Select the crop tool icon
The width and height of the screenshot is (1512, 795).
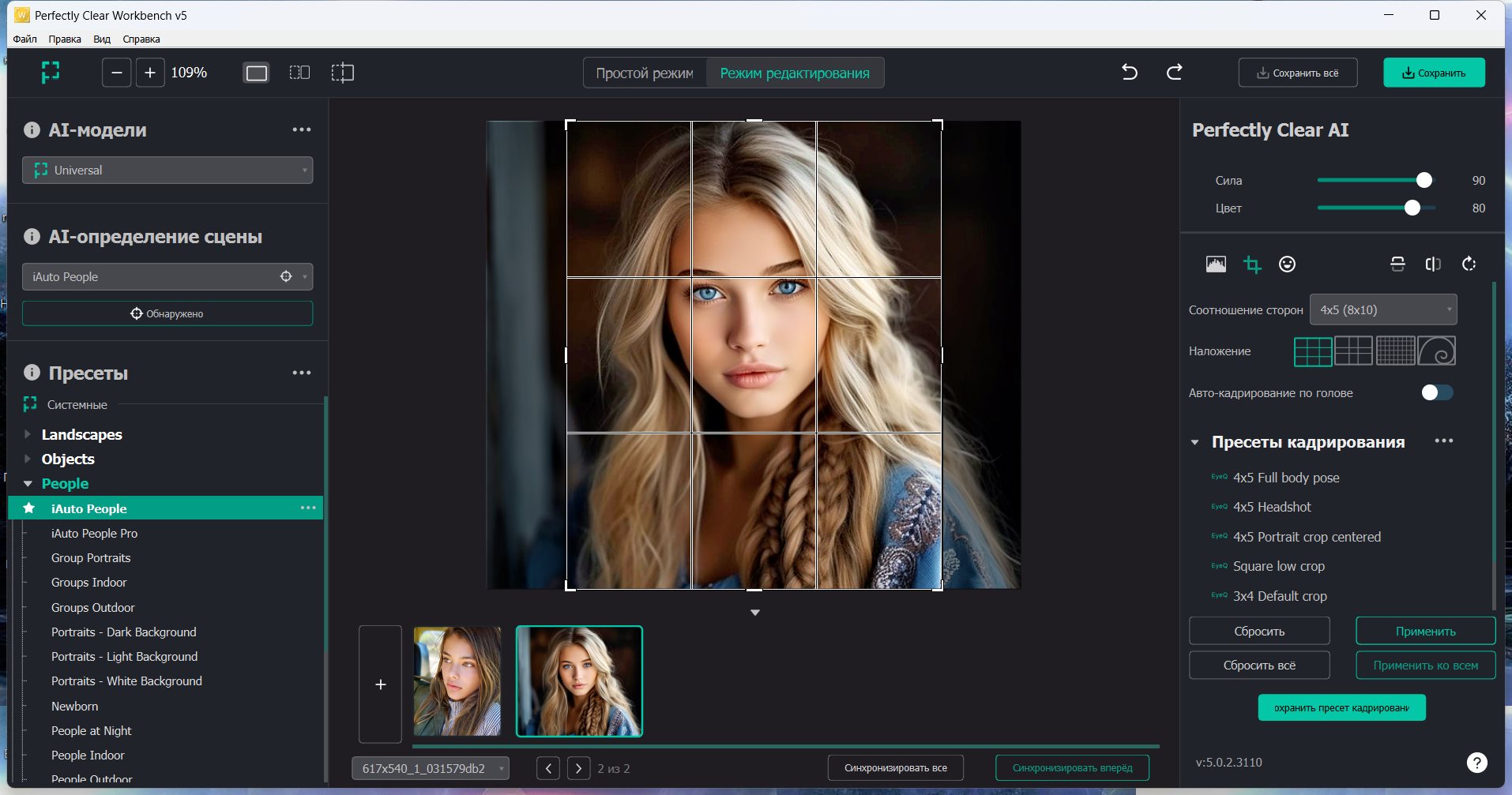[x=1252, y=264]
